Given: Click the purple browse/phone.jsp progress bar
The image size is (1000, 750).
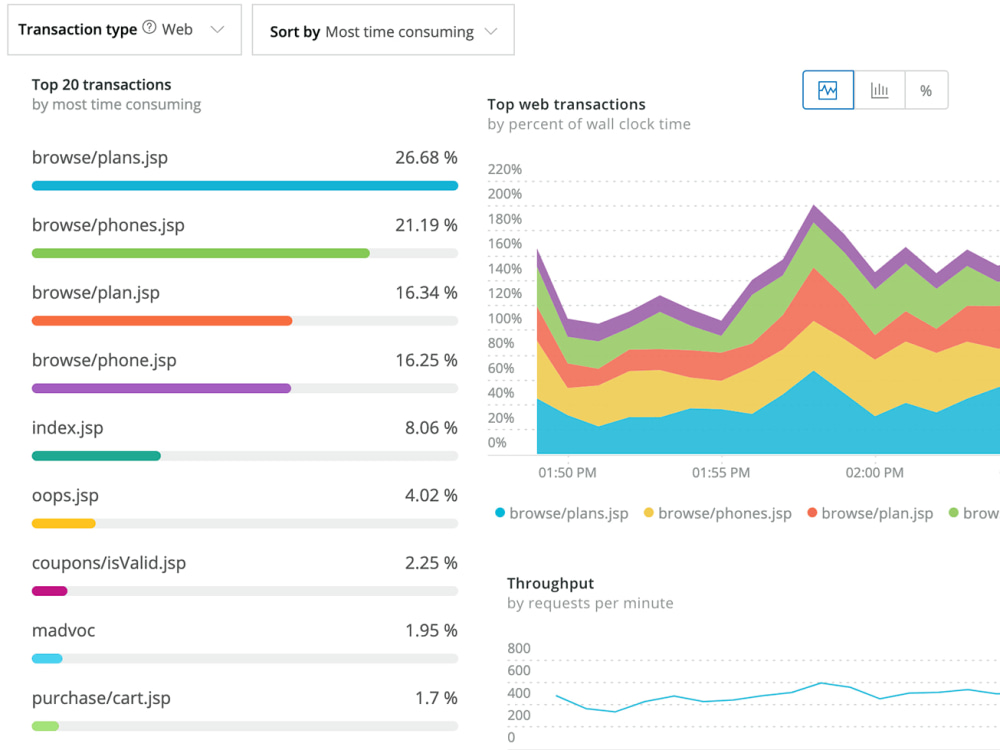Looking at the screenshot, I should [161, 388].
